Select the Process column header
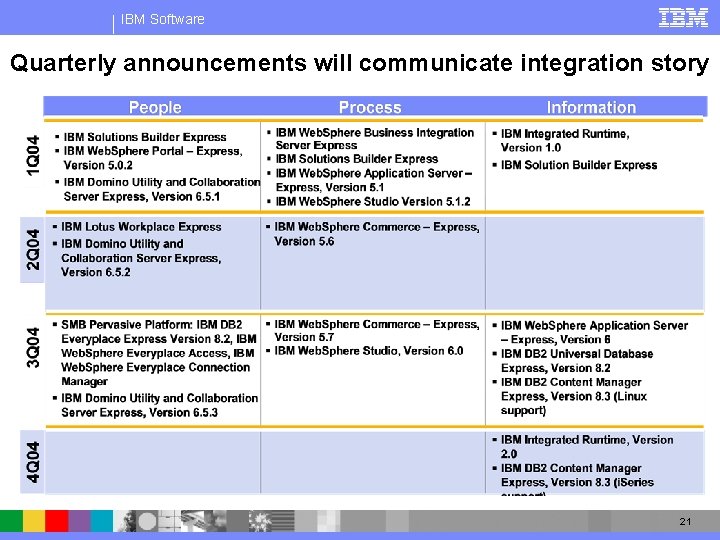720x540 pixels. point(370,107)
